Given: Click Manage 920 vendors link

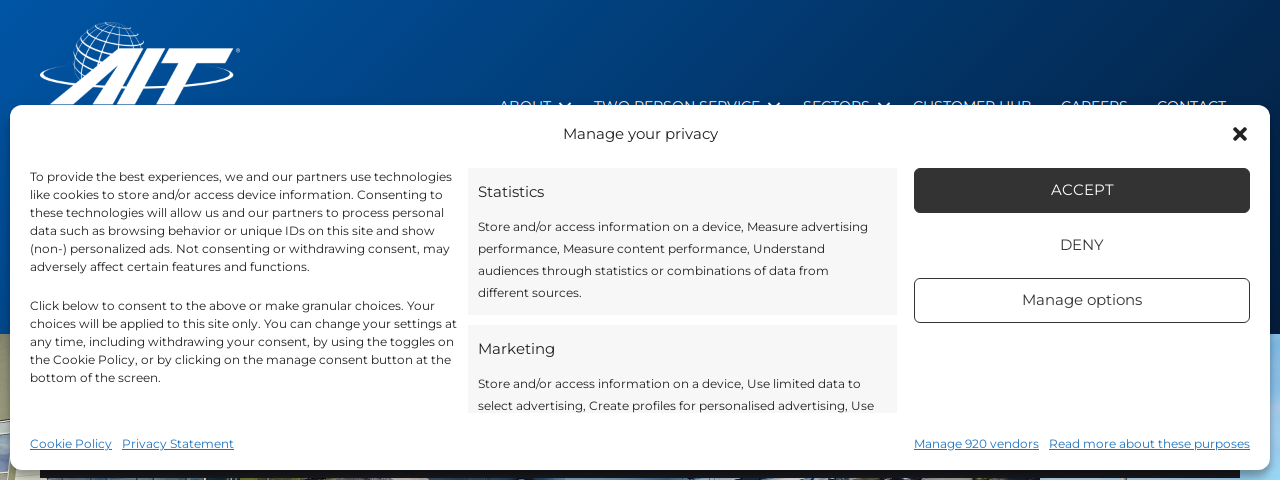Looking at the screenshot, I should 976,444.
